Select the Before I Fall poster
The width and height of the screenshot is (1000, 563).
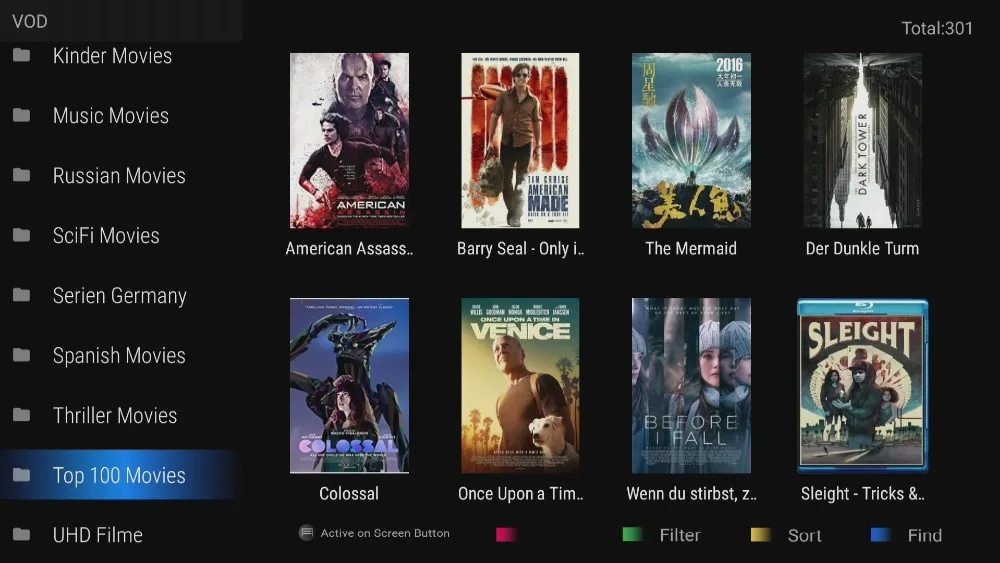[691, 386]
